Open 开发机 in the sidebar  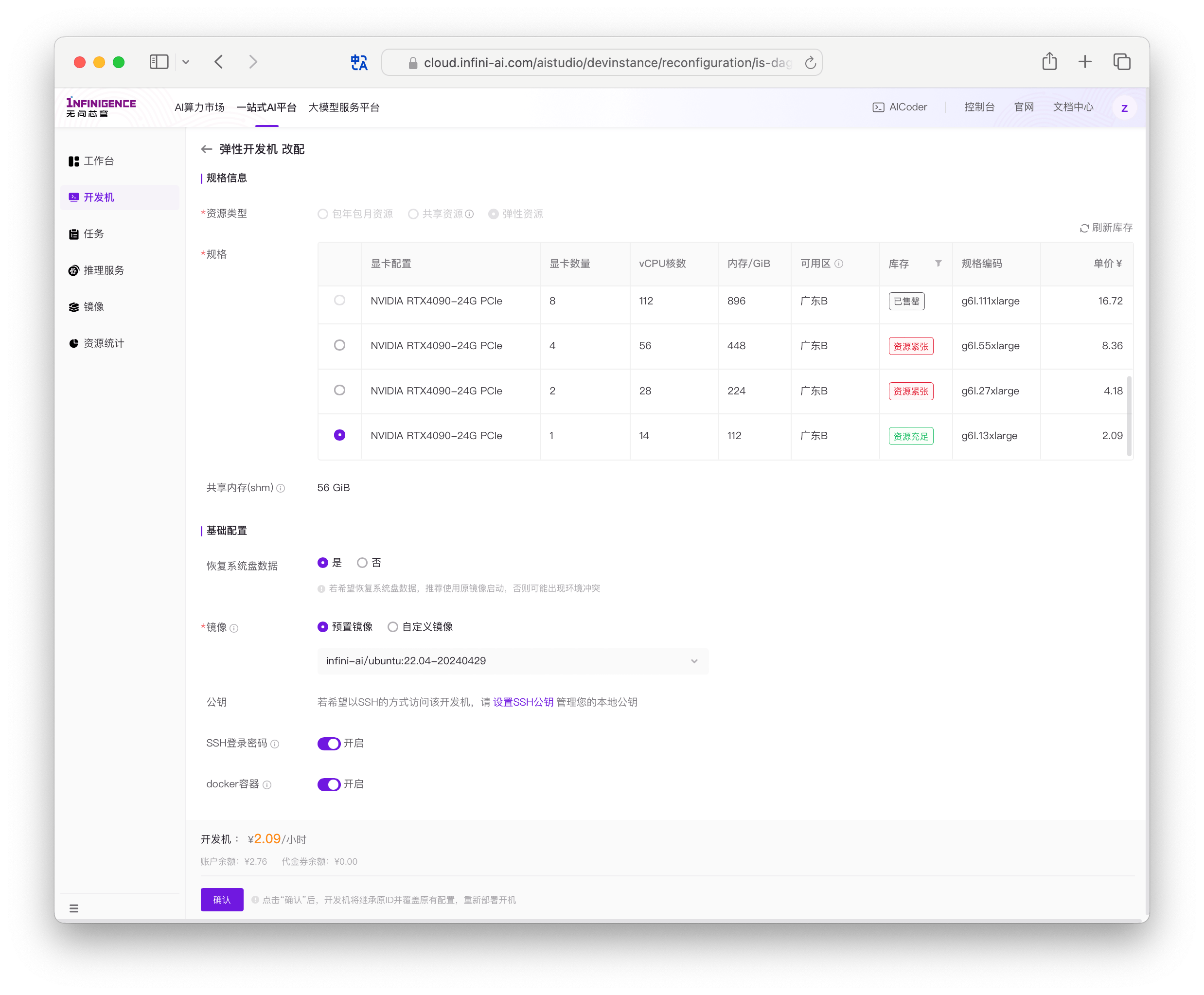tap(120, 198)
